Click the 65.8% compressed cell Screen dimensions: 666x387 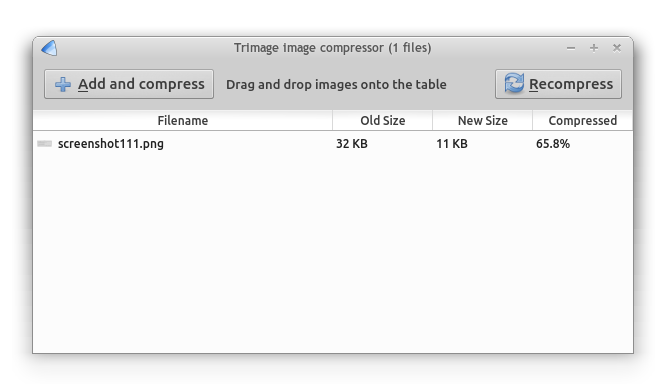pyautogui.click(x=553, y=144)
